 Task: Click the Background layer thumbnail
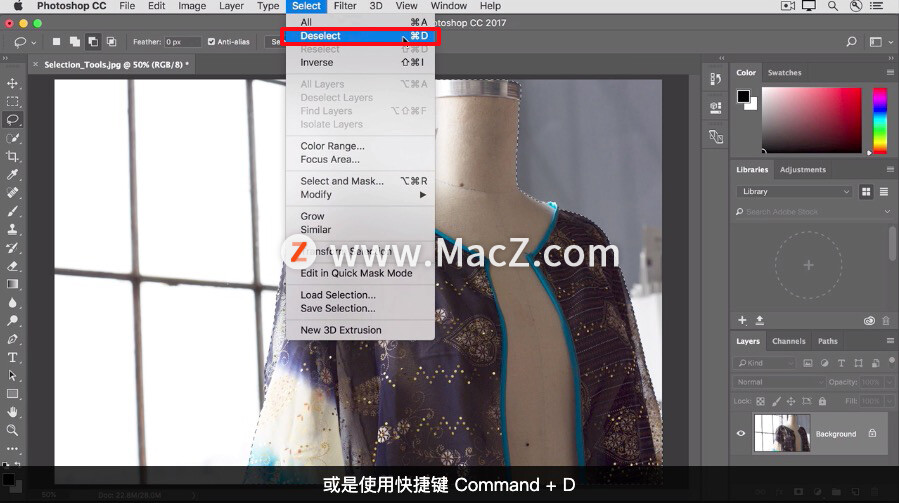[x=782, y=434]
